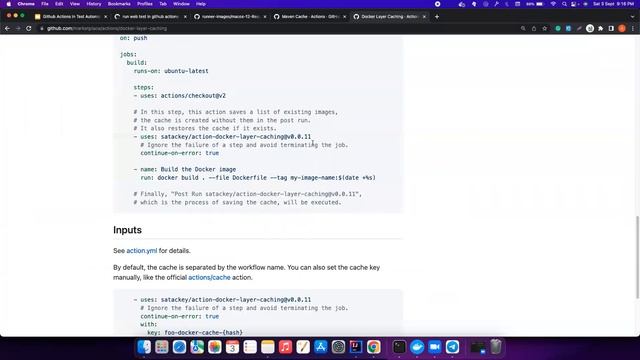Click 'continue-on-error: true' in first code block
Screen dimensions: 640x360
pos(180,153)
